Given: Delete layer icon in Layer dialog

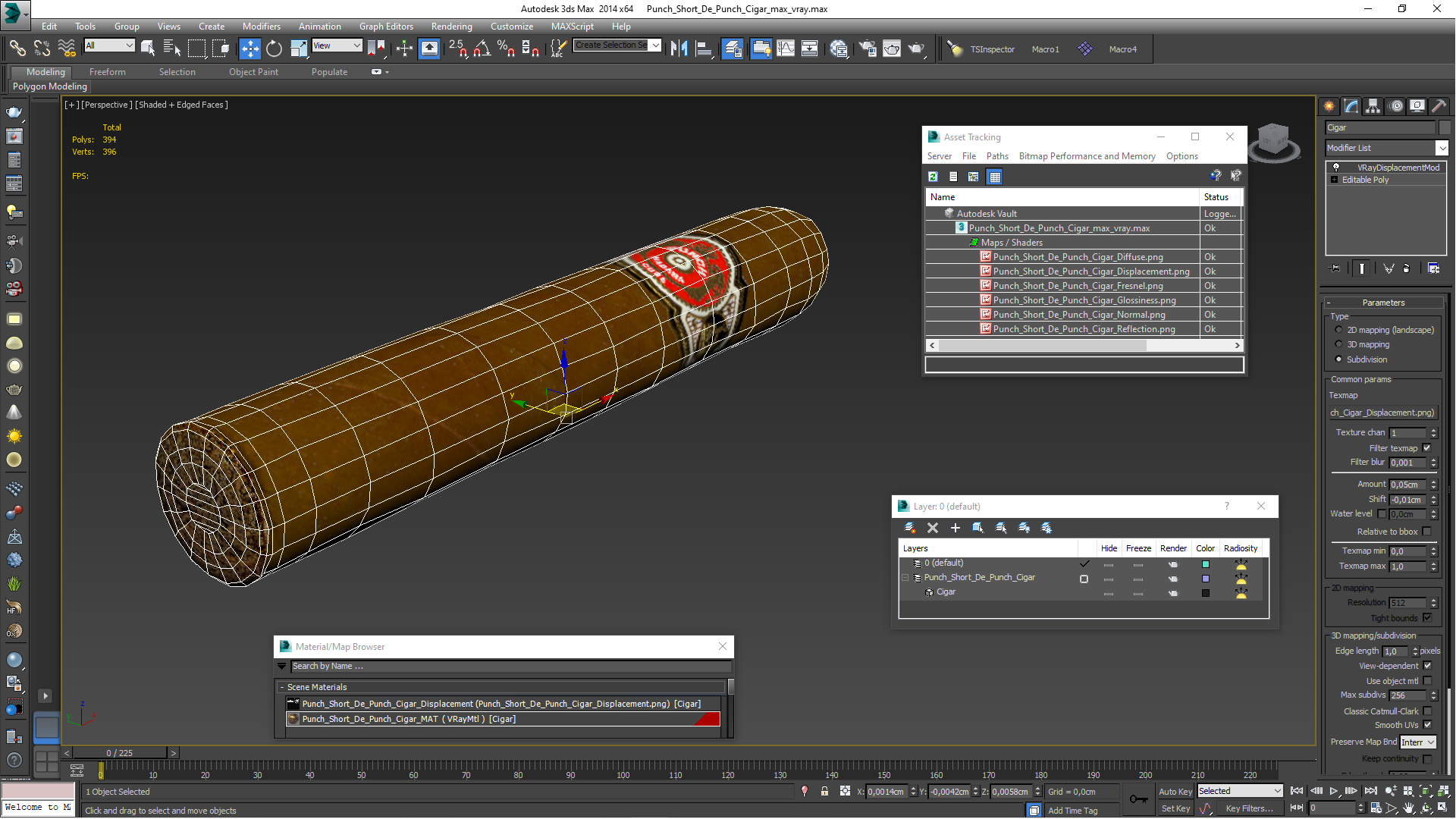Looking at the screenshot, I should point(933,528).
